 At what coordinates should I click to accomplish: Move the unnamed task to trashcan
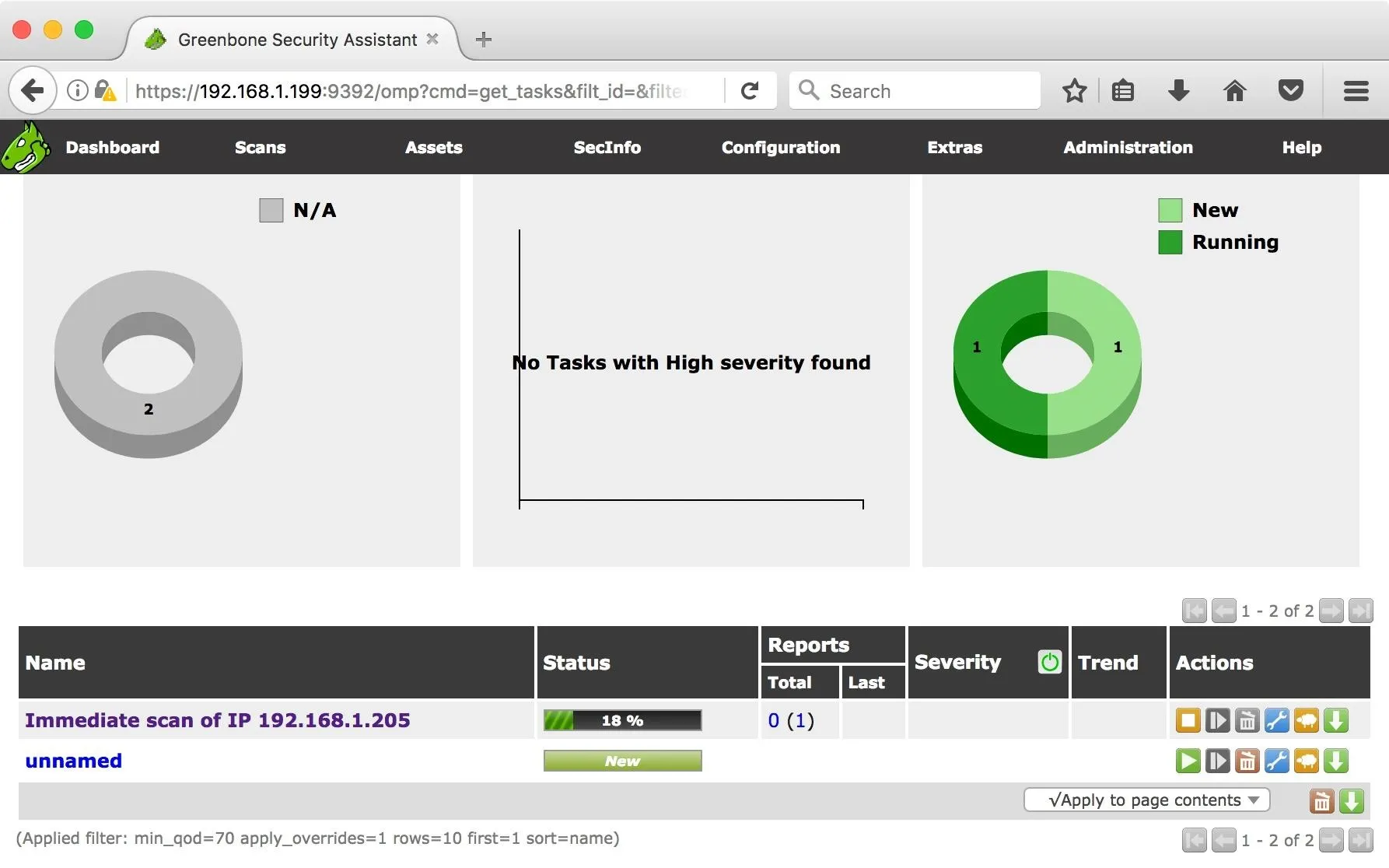1247,761
